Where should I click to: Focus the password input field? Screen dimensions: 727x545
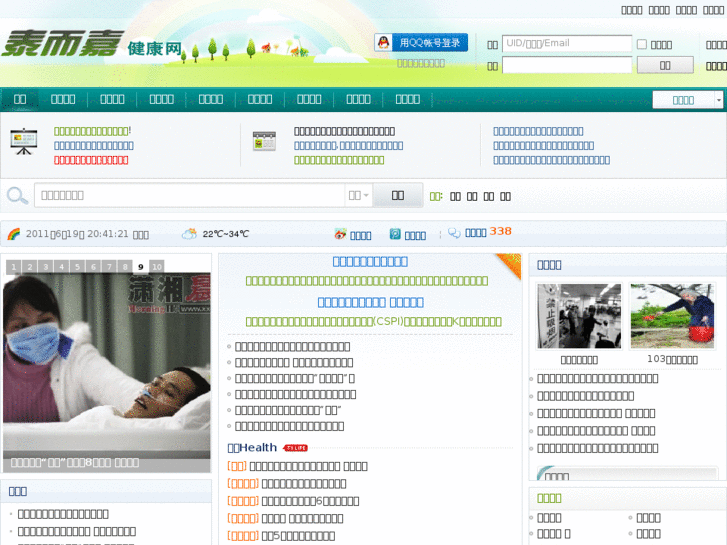click(567, 65)
